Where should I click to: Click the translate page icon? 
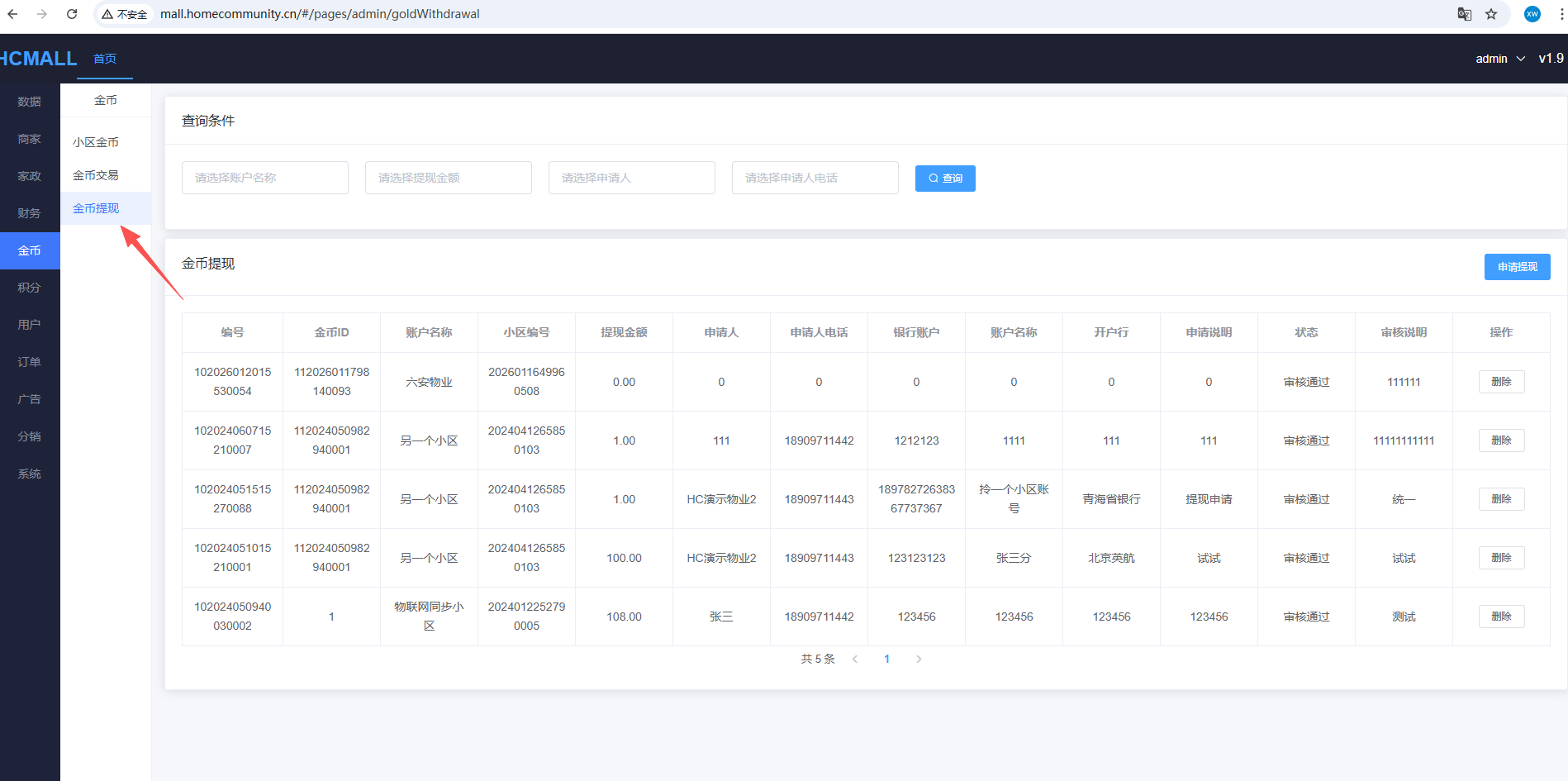[1464, 14]
